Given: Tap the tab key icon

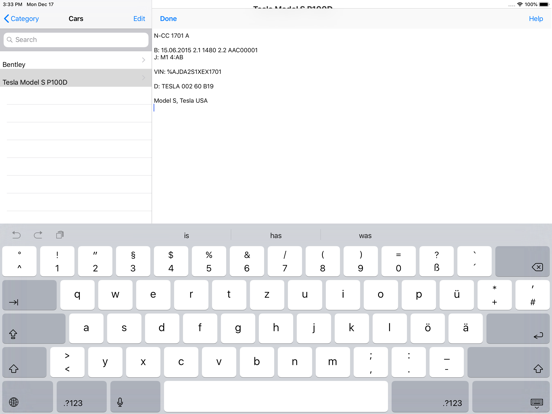Looking at the screenshot, I should 29,295.
